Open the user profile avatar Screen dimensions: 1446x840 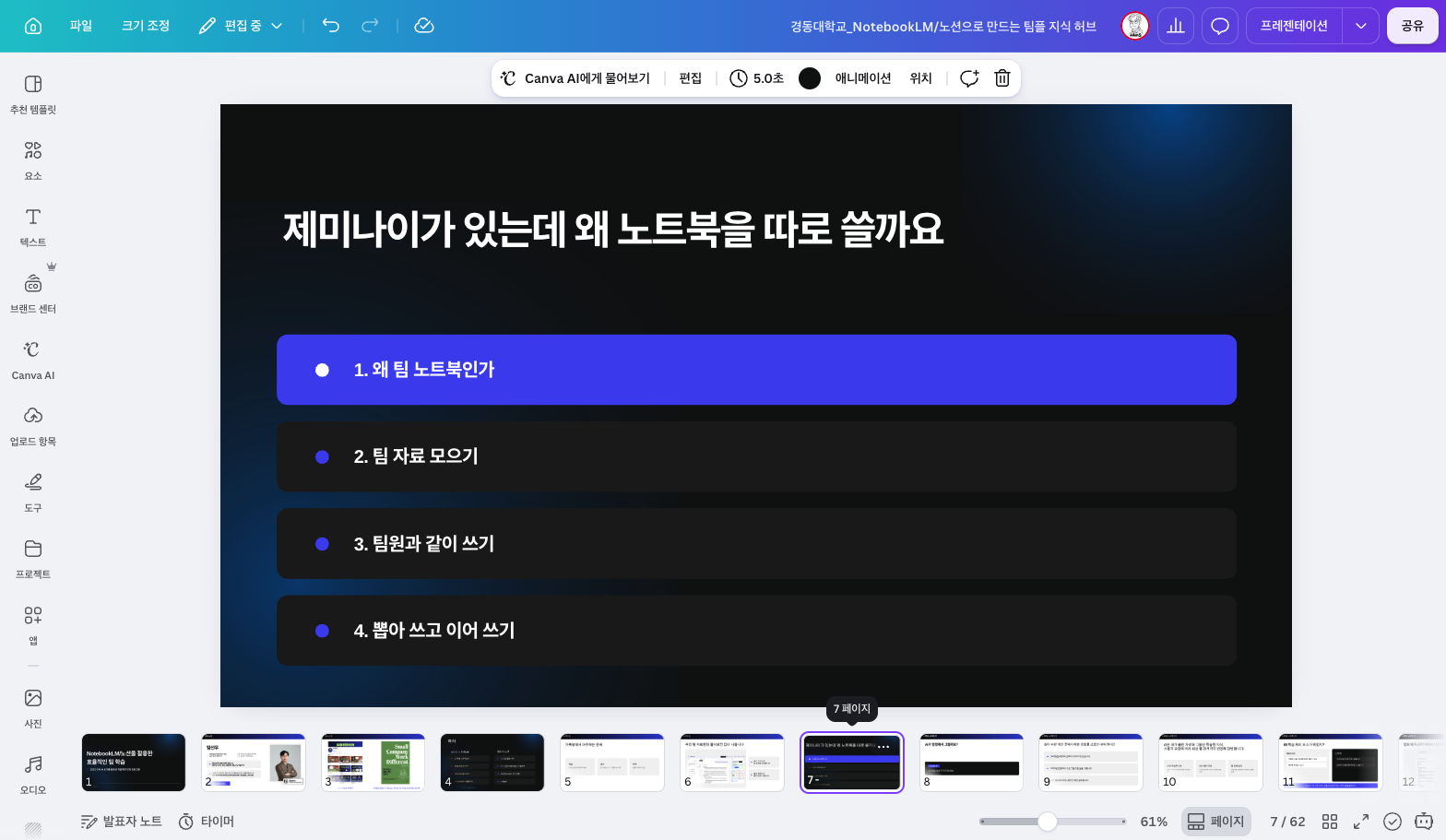(1135, 26)
